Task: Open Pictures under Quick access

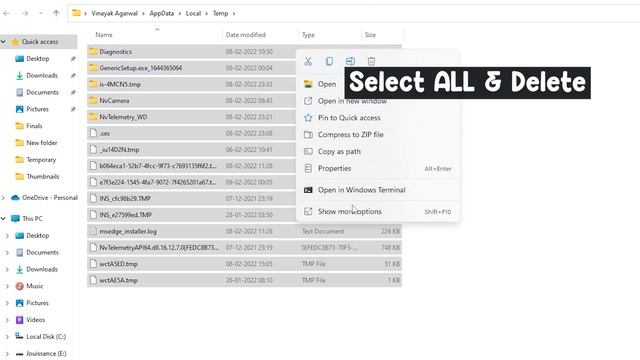Action: tap(38, 109)
